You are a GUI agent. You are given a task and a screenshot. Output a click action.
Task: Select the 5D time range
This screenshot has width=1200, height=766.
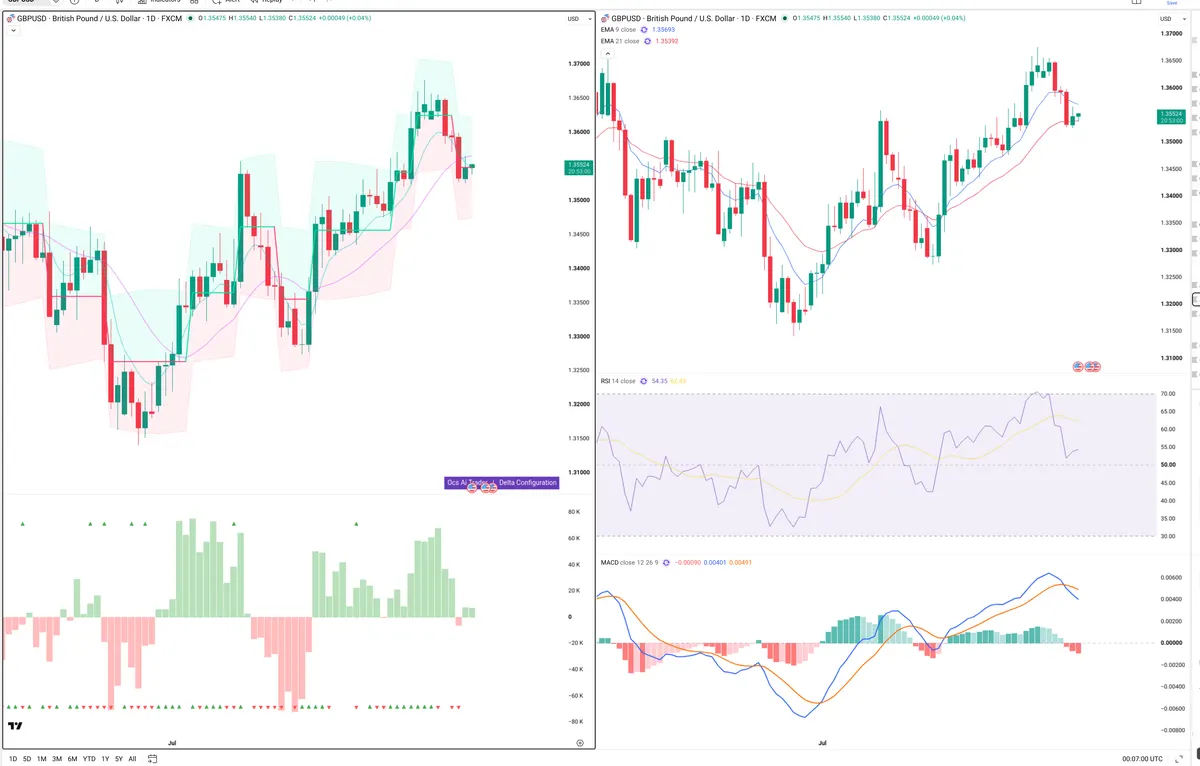tap(26, 759)
